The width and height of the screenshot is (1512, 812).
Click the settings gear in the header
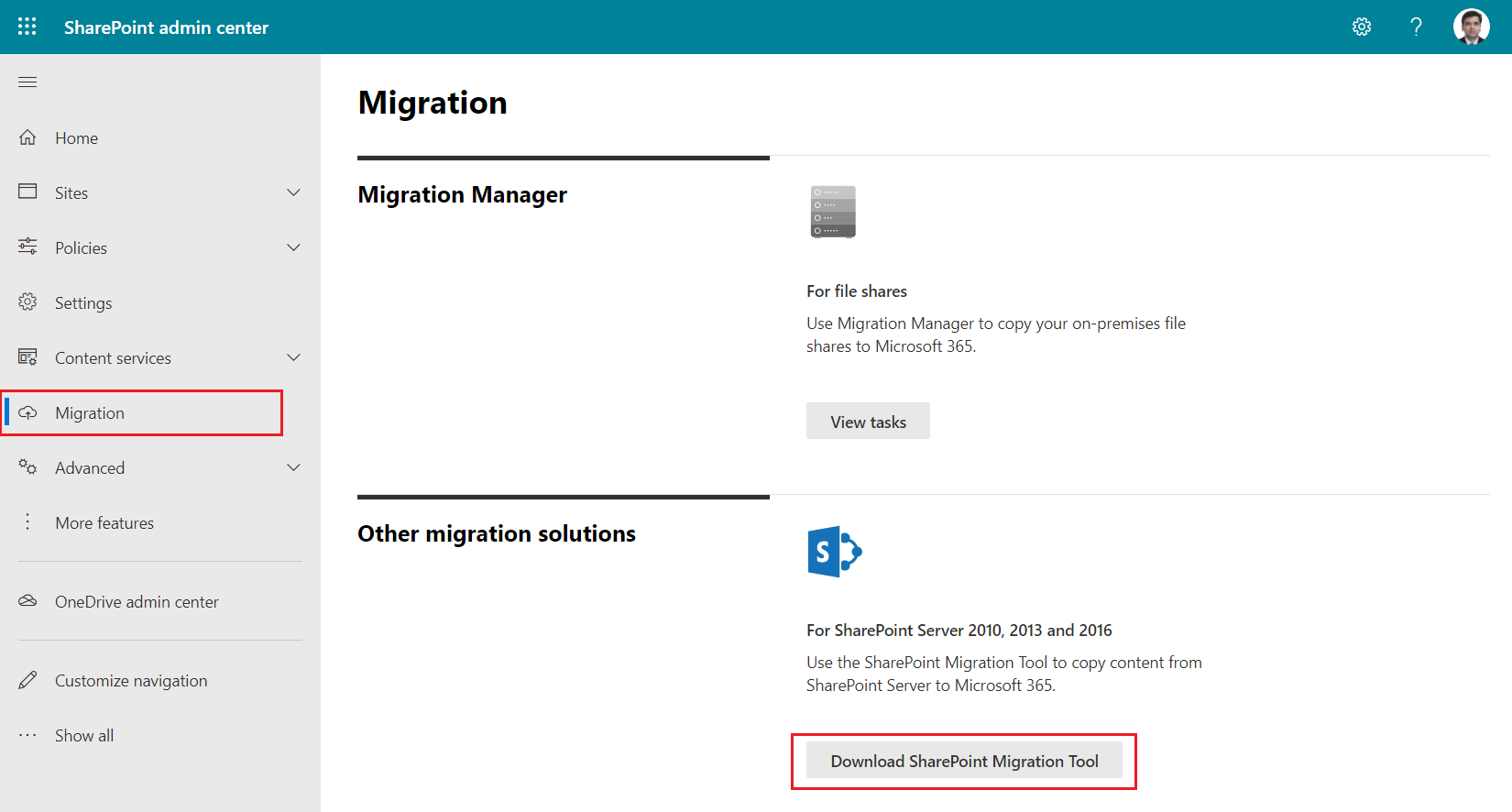[x=1362, y=27]
